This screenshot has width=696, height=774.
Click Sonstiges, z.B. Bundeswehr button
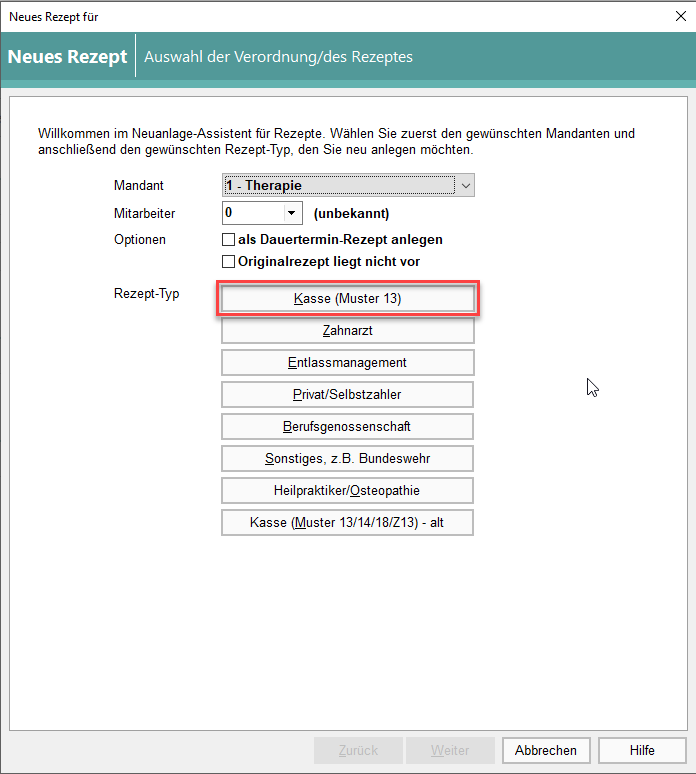(x=347, y=458)
